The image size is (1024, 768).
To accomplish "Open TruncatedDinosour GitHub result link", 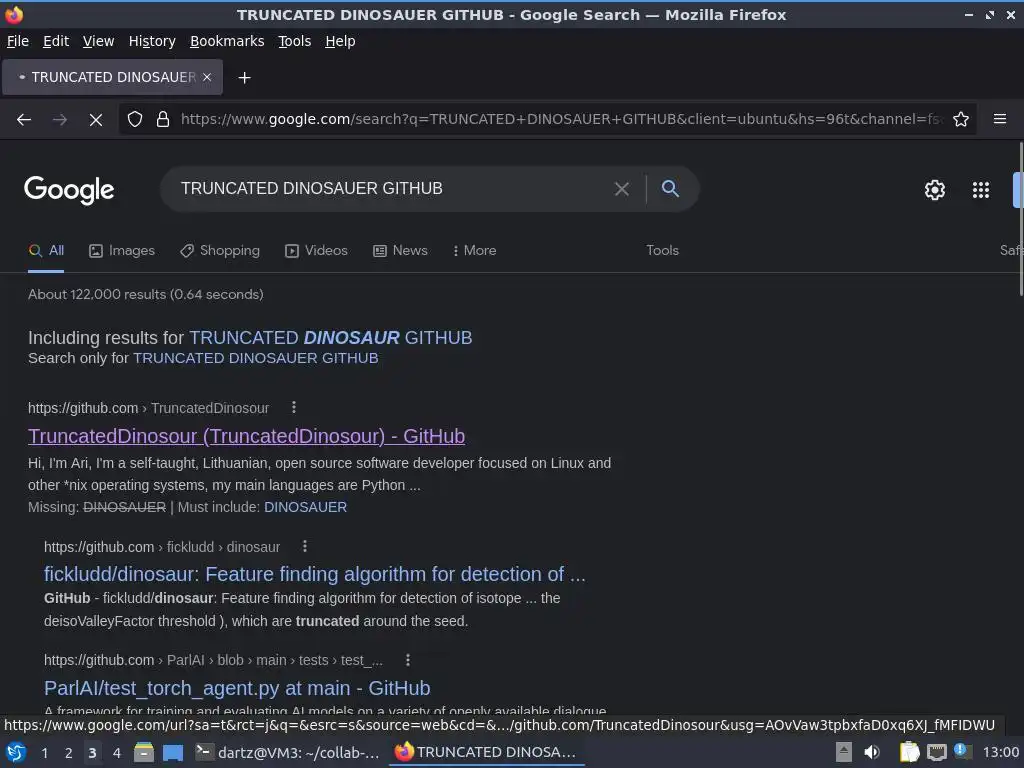I will pyautogui.click(x=246, y=436).
